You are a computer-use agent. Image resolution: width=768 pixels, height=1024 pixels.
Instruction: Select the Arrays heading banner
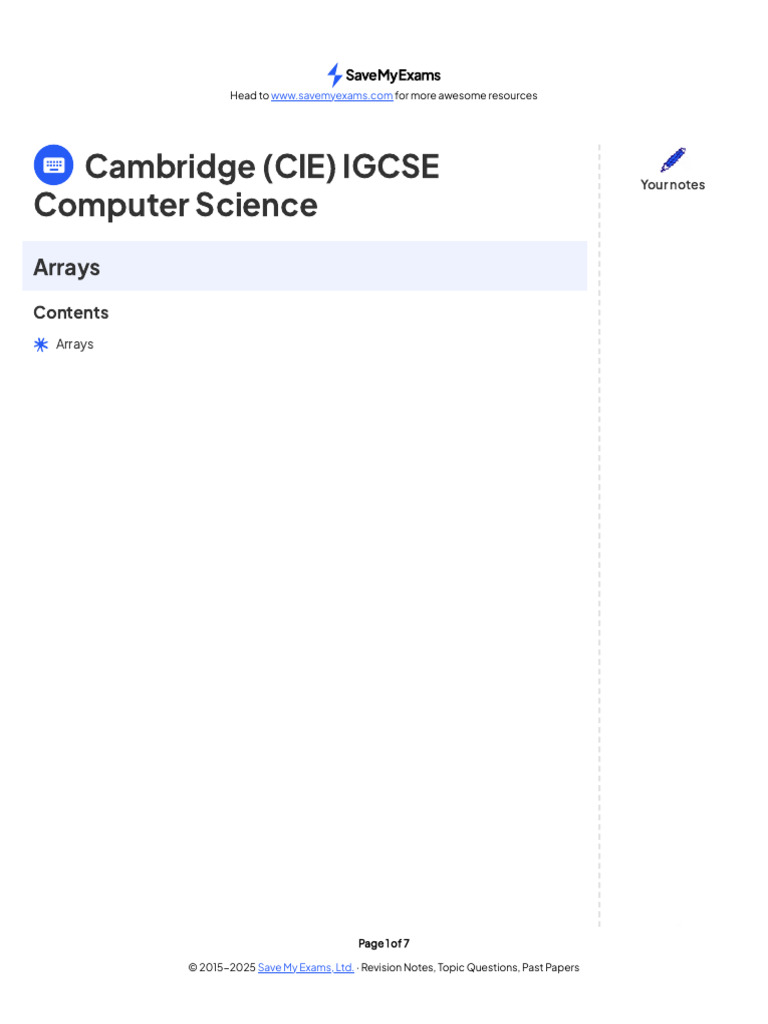tap(304, 266)
